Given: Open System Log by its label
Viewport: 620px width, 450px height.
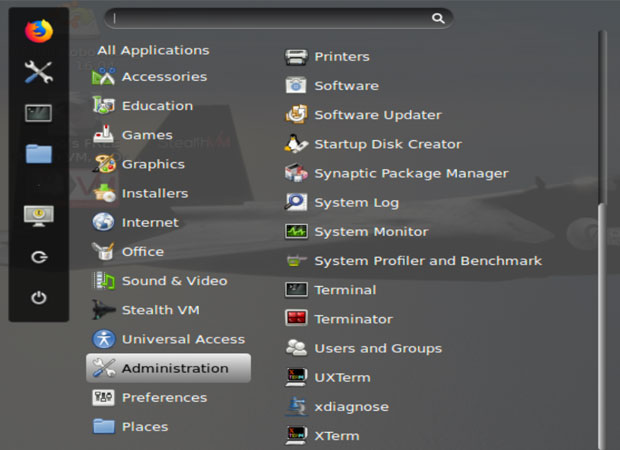Looking at the screenshot, I should [357, 203].
